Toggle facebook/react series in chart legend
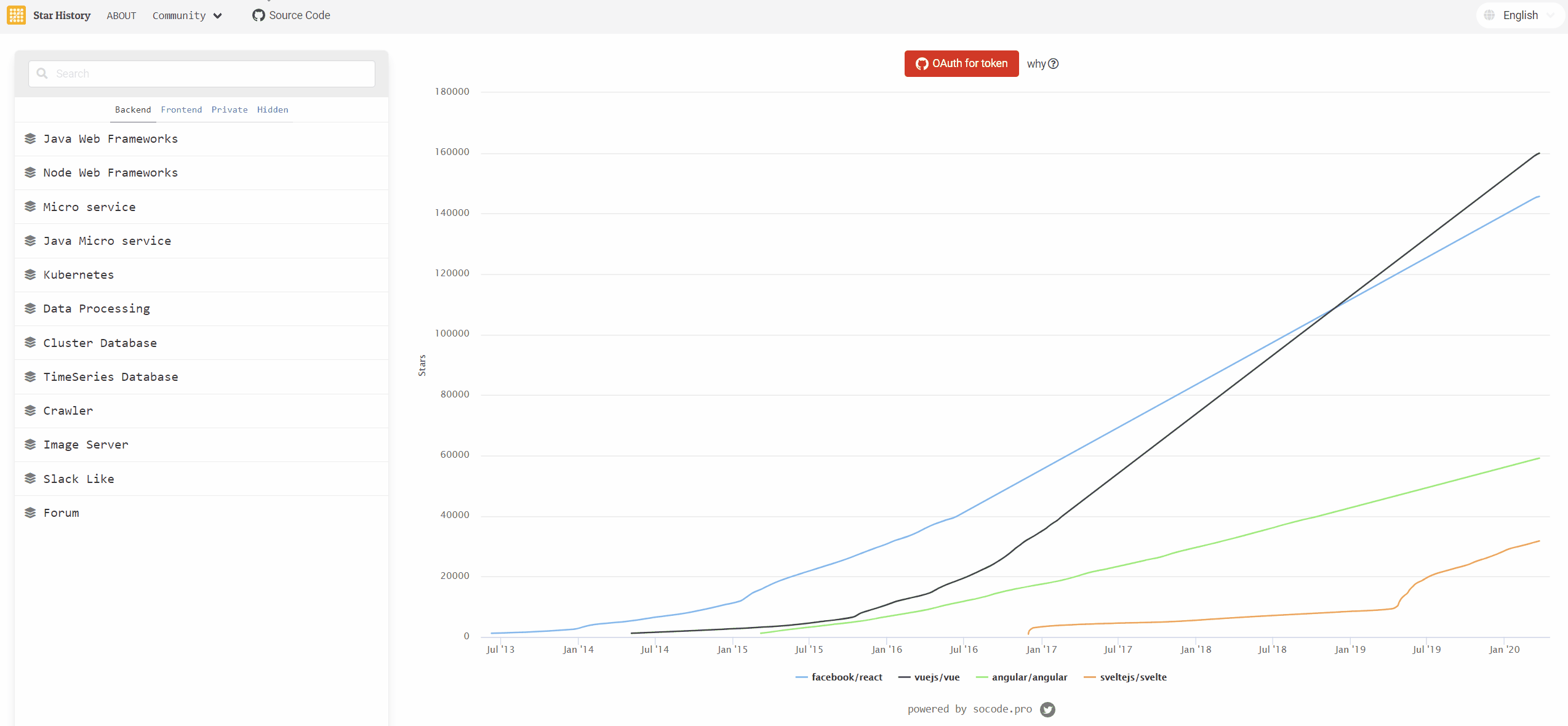 846,677
